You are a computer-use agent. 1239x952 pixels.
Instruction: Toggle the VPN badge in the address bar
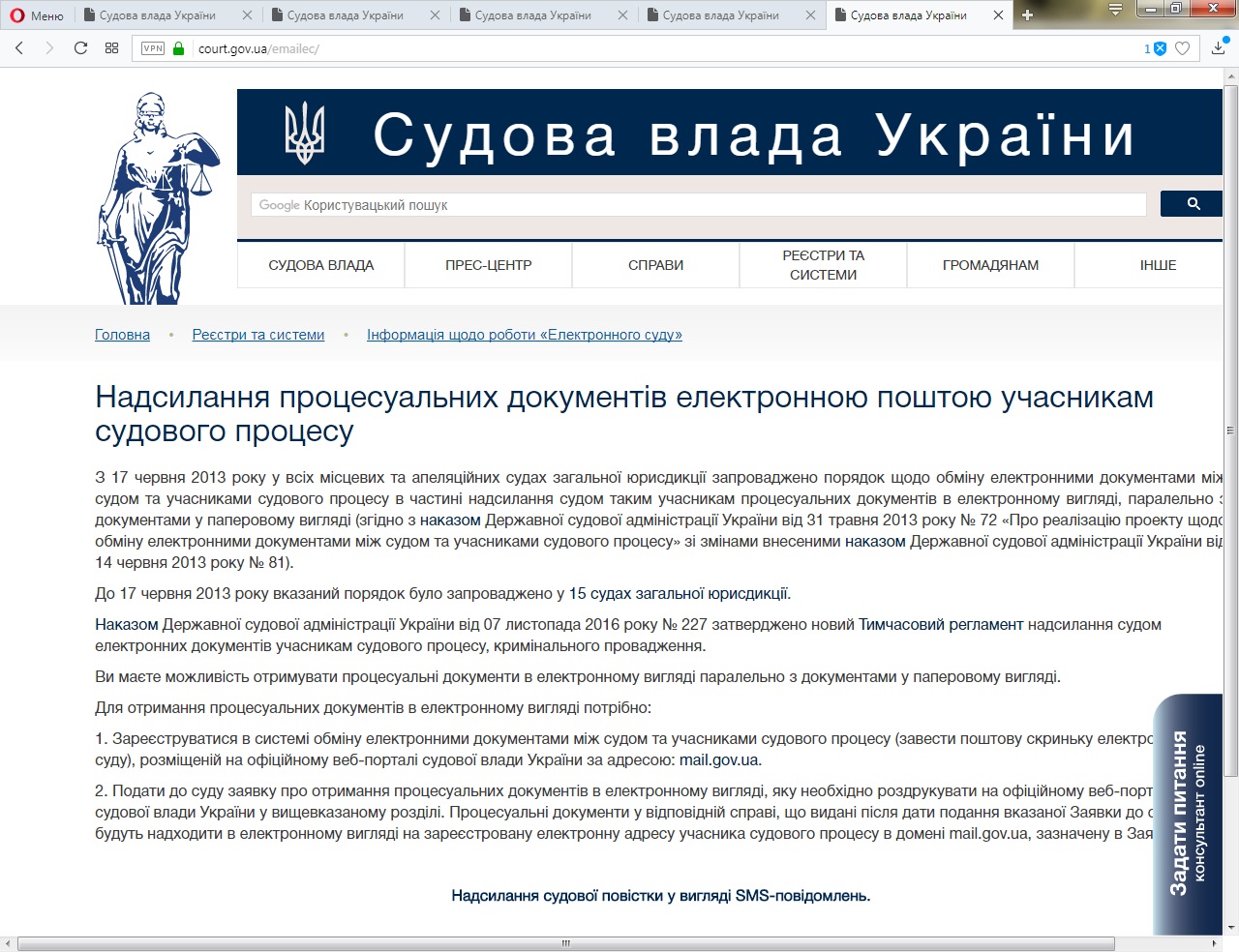153,48
